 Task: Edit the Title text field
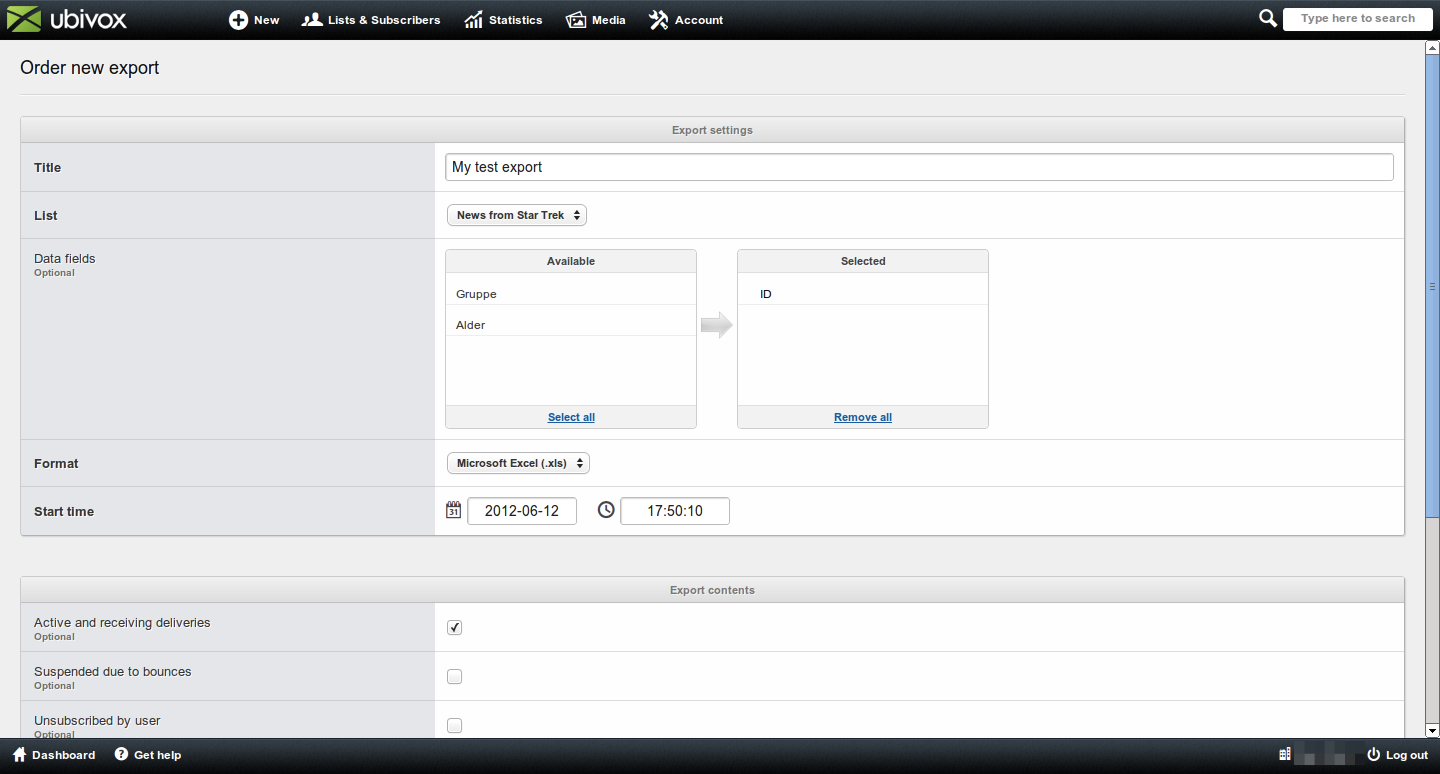pos(919,167)
